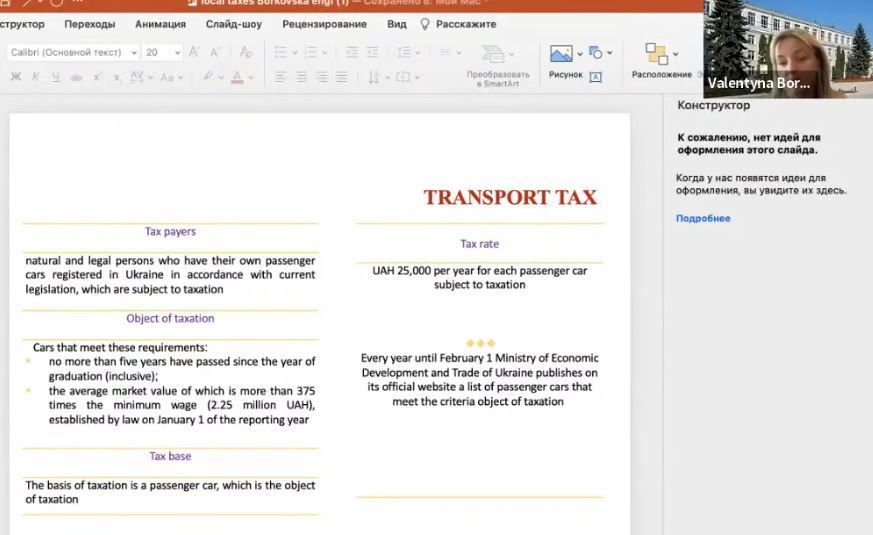Open the Анимация tab
Viewport: 873px width, 535px height.
click(x=160, y=24)
